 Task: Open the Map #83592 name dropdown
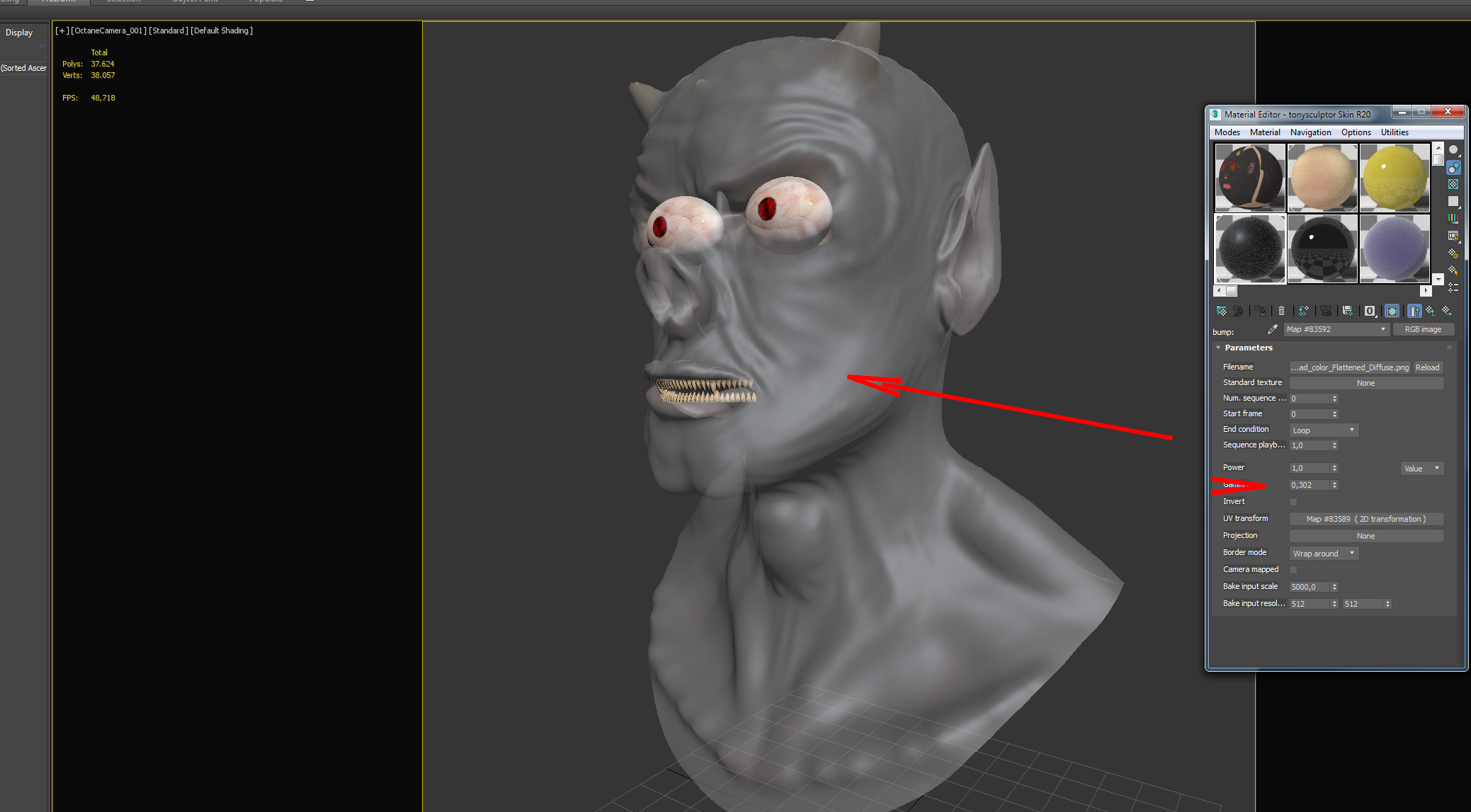(1382, 329)
